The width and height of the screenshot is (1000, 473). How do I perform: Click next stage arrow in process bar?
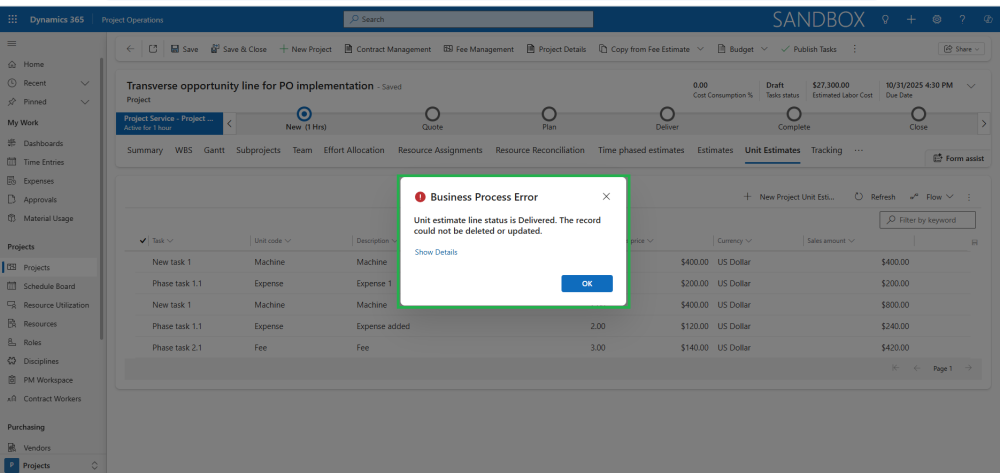pyautogui.click(x=983, y=124)
